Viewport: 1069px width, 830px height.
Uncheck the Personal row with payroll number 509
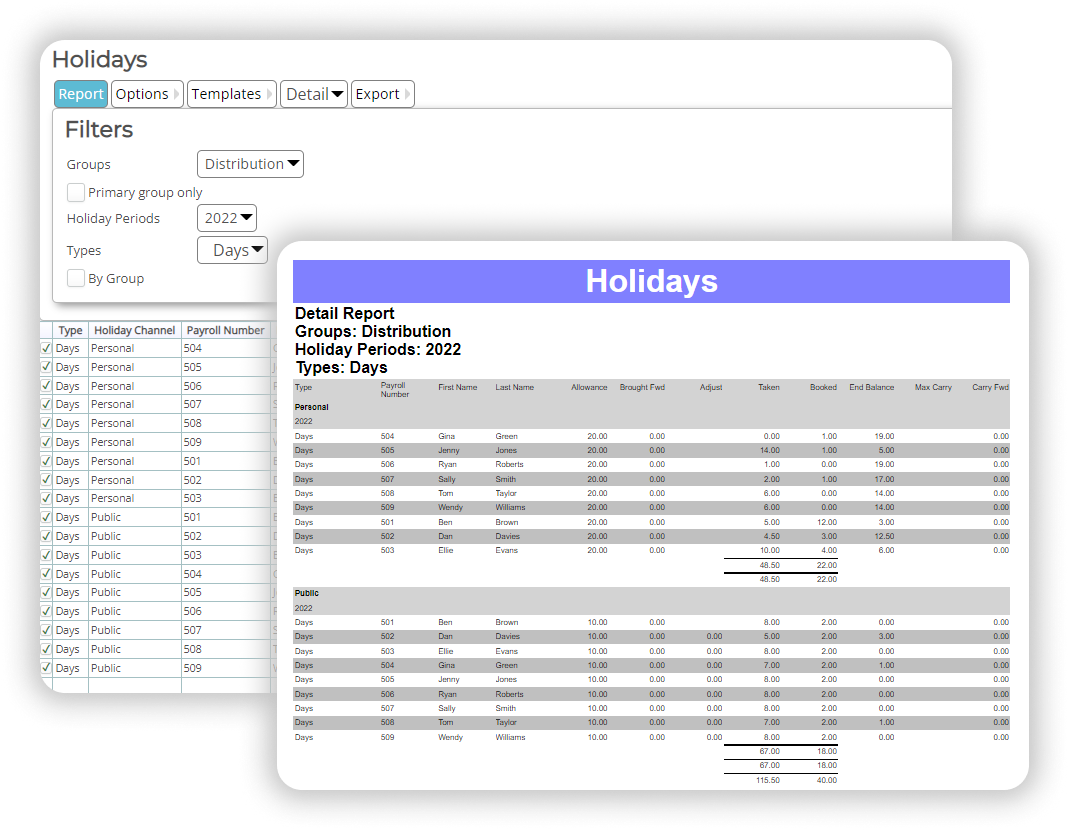45,442
